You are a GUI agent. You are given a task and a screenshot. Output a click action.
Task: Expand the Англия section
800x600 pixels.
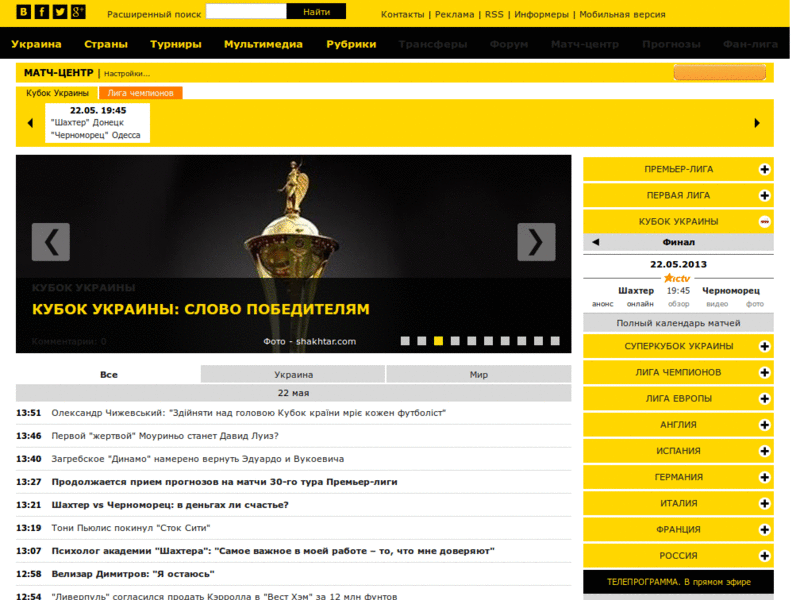(x=764, y=425)
